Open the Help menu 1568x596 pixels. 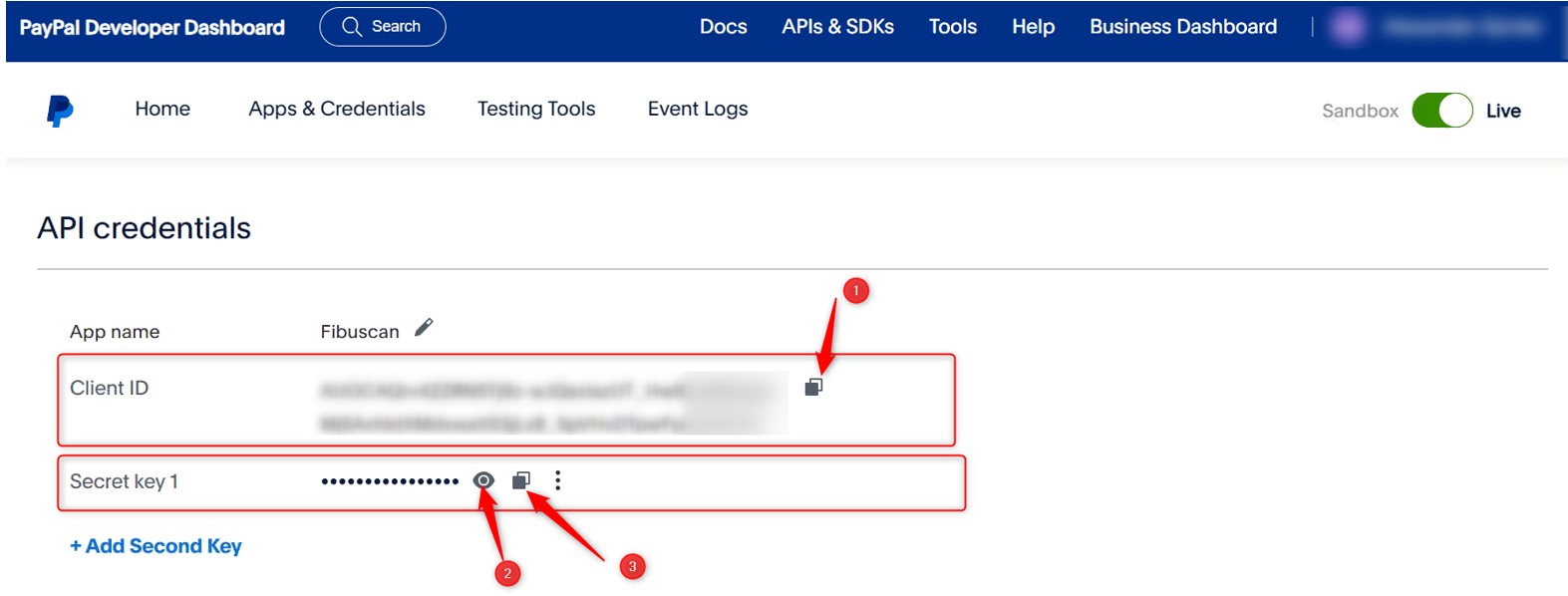[1033, 27]
